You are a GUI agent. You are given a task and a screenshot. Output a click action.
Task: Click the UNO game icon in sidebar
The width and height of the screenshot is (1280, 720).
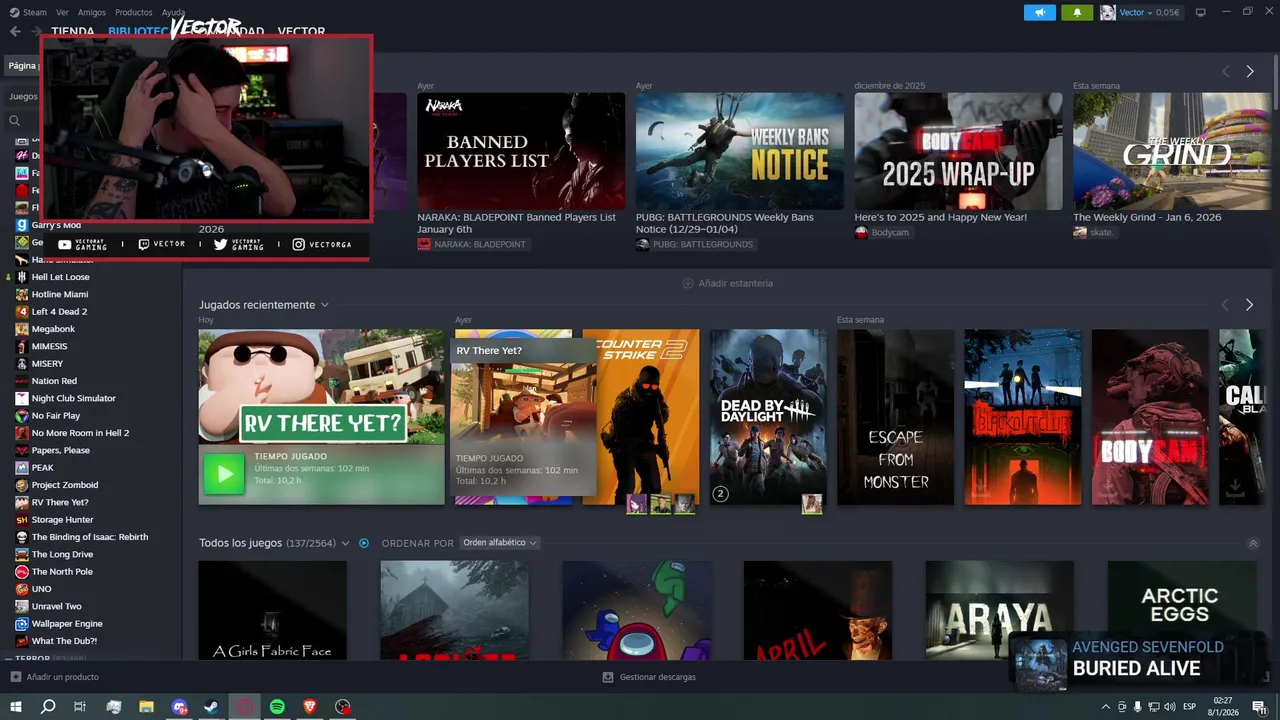coord(22,589)
